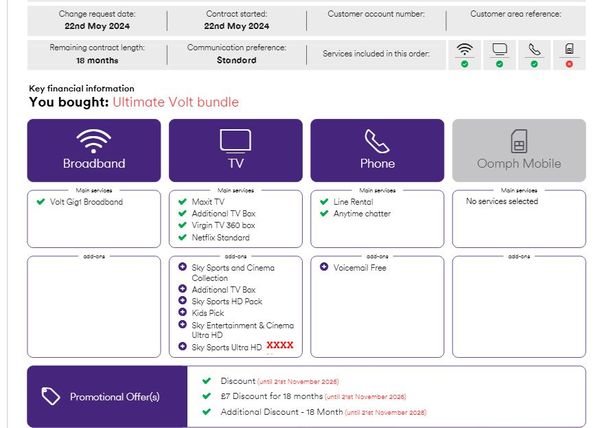Expand the Kids Pick add-on plus
This screenshot has height=428, width=600.
click(x=182, y=313)
